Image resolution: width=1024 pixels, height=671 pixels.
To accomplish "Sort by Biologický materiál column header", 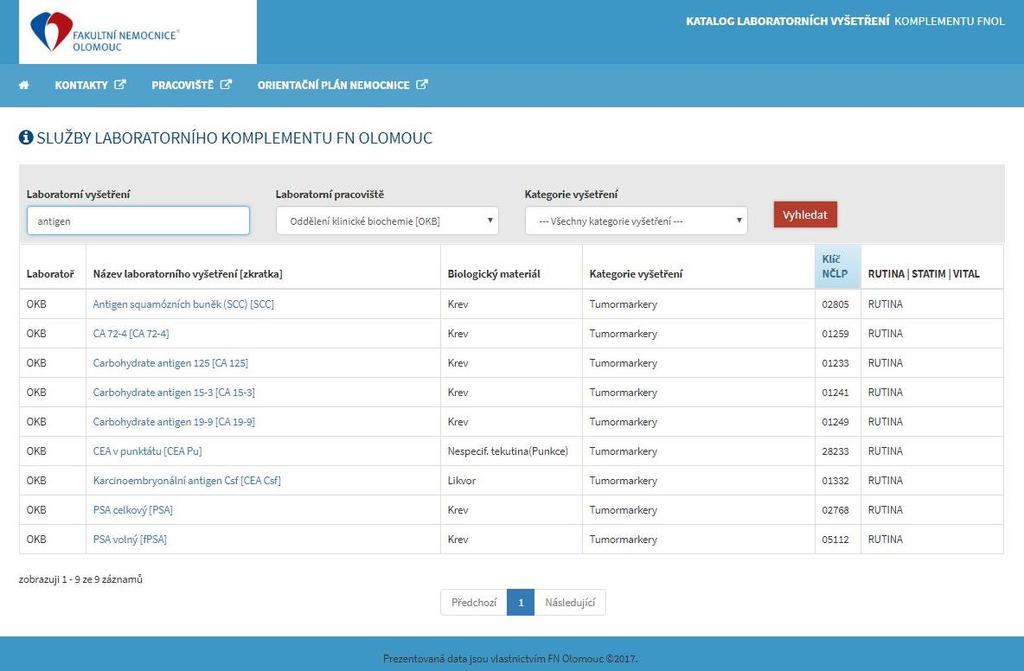I will pos(511,267).
